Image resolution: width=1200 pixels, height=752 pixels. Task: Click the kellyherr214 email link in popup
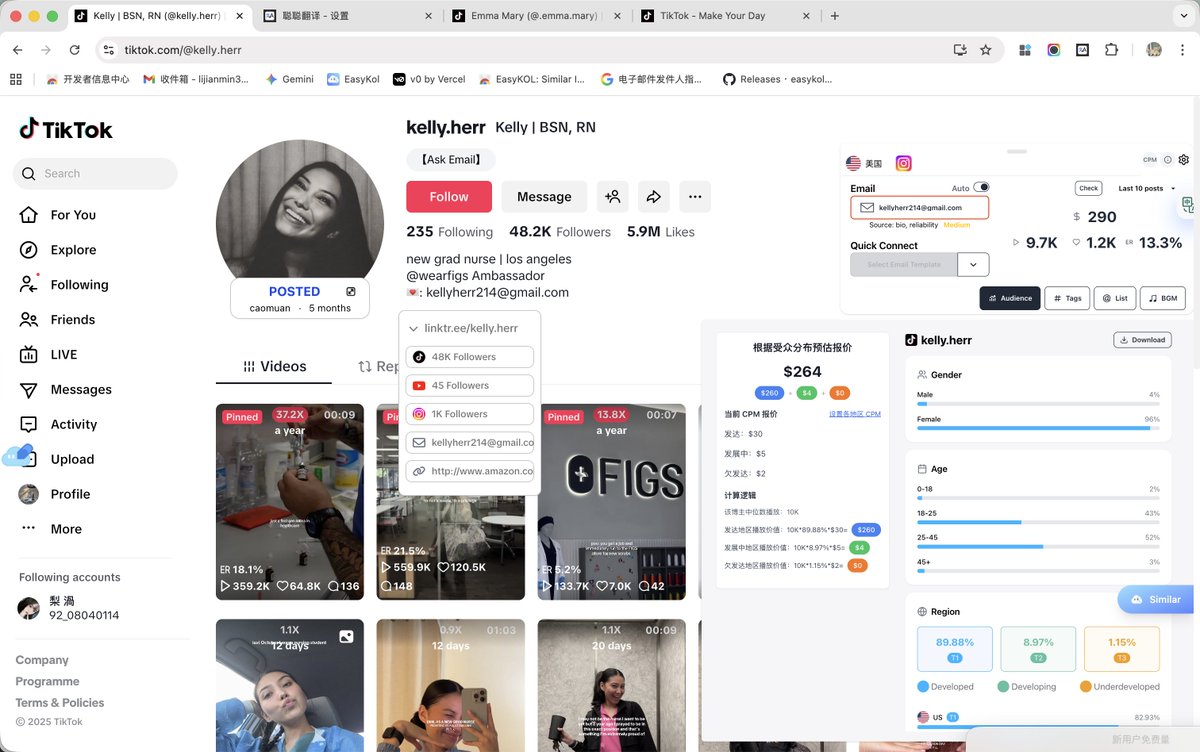[x=470, y=442]
